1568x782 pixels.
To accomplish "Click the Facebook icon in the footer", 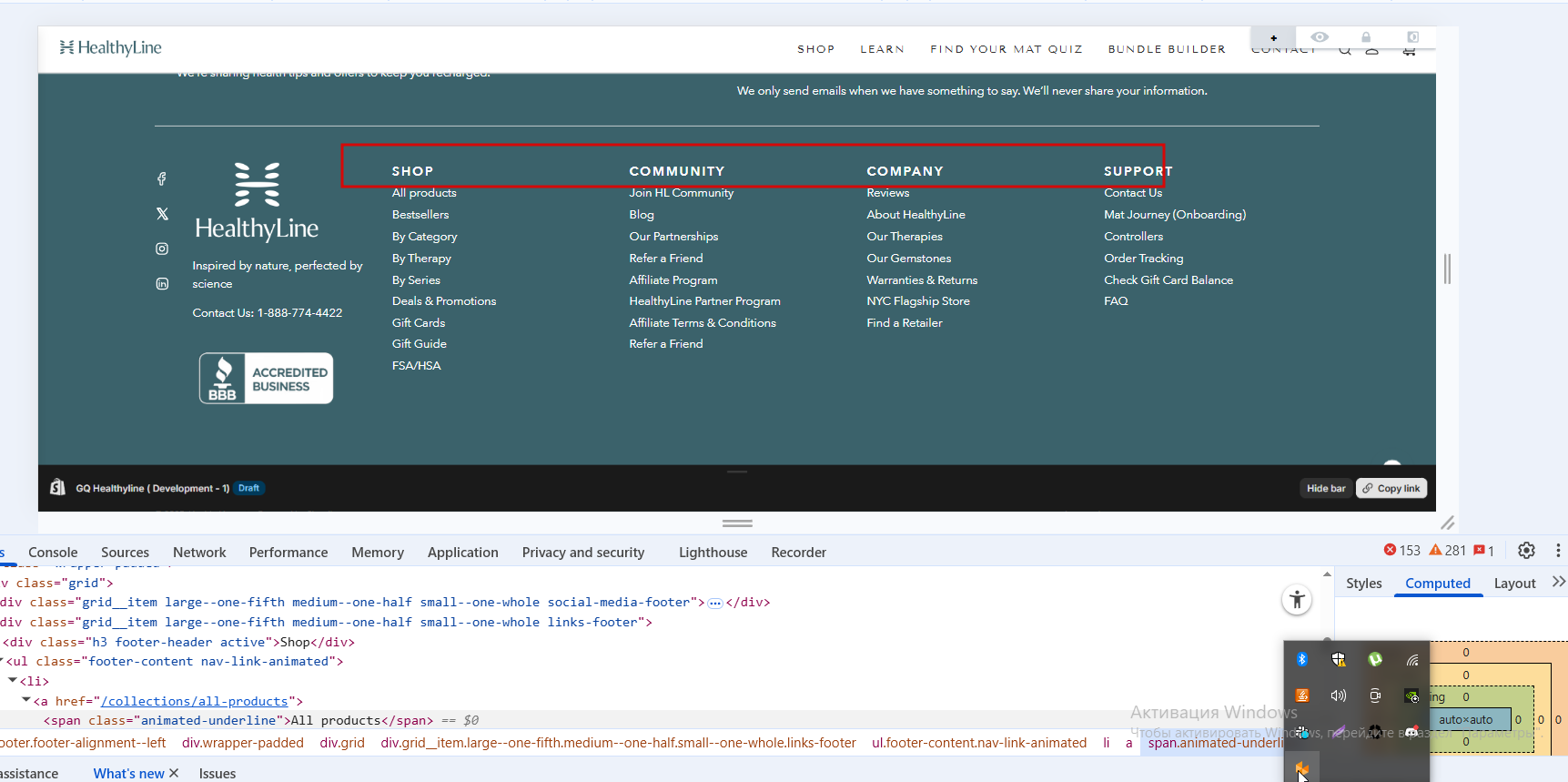I will pyautogui.click(x=162, y=179).
